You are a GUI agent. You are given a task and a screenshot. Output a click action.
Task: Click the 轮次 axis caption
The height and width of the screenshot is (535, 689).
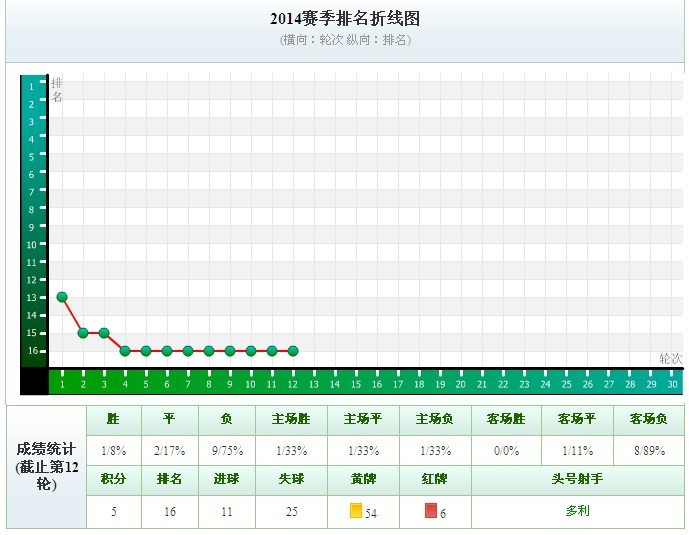(671, 359)
